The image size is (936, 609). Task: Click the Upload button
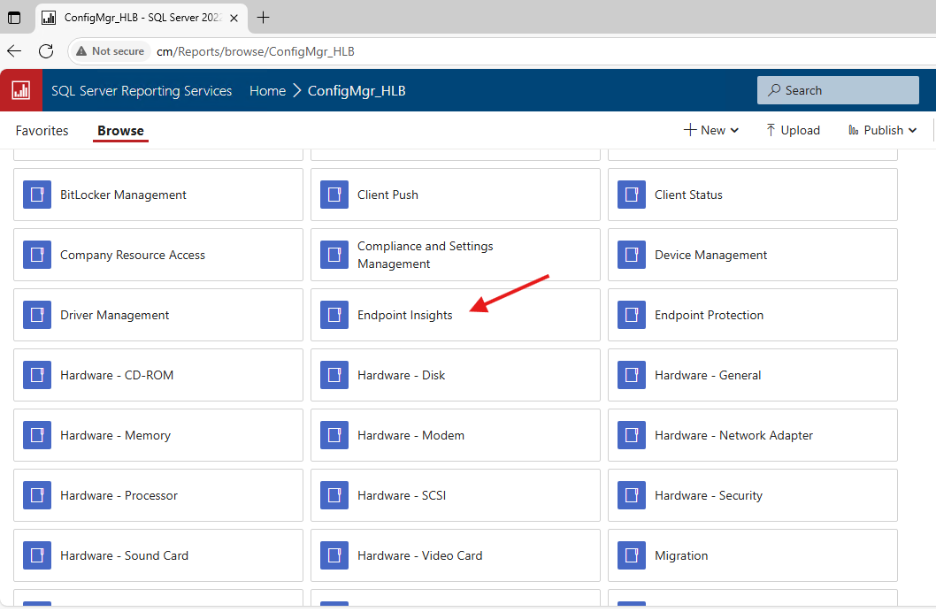[x=793, y=129]
